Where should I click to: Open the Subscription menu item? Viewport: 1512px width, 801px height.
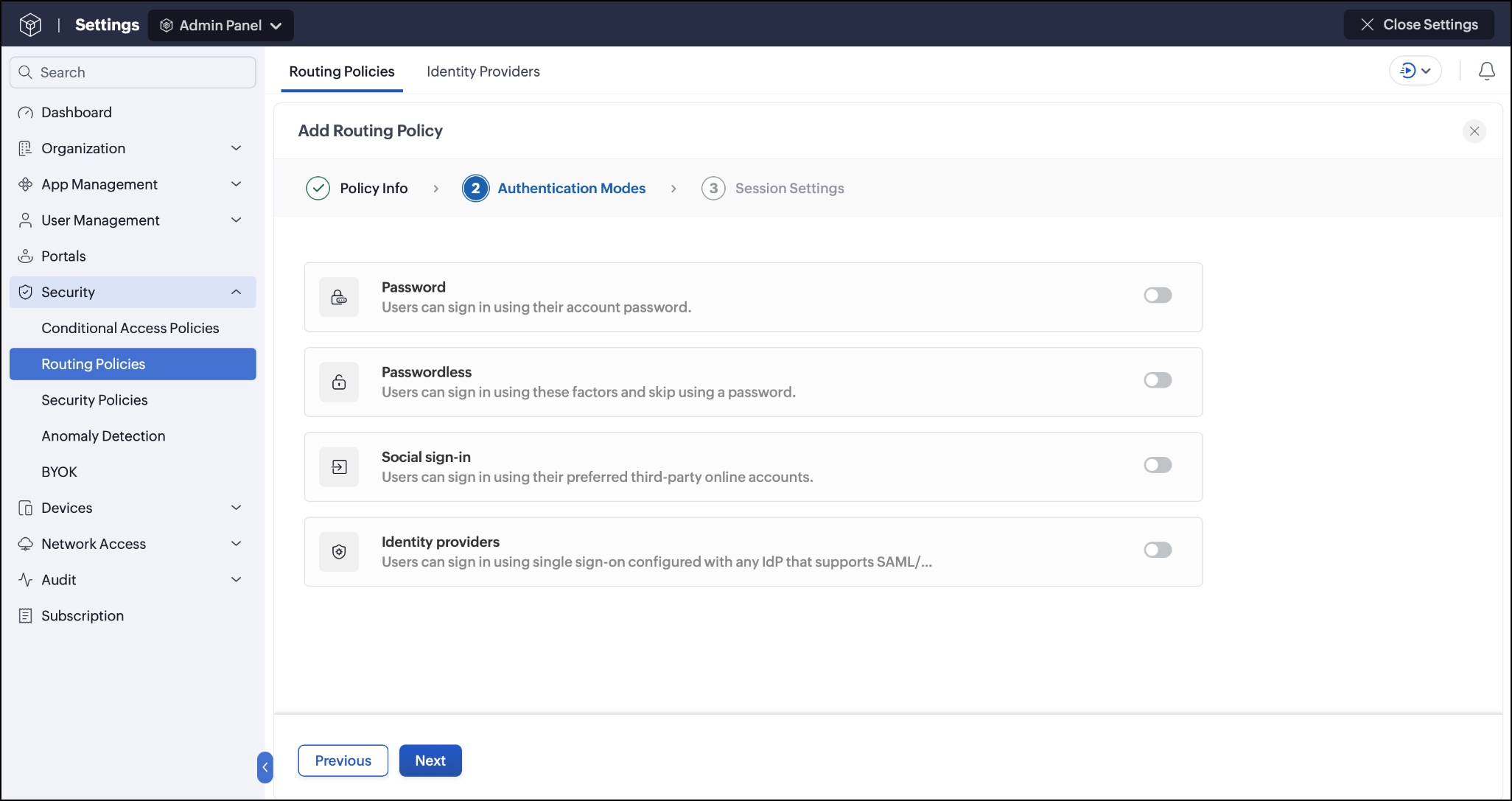(x=133, y=616)
